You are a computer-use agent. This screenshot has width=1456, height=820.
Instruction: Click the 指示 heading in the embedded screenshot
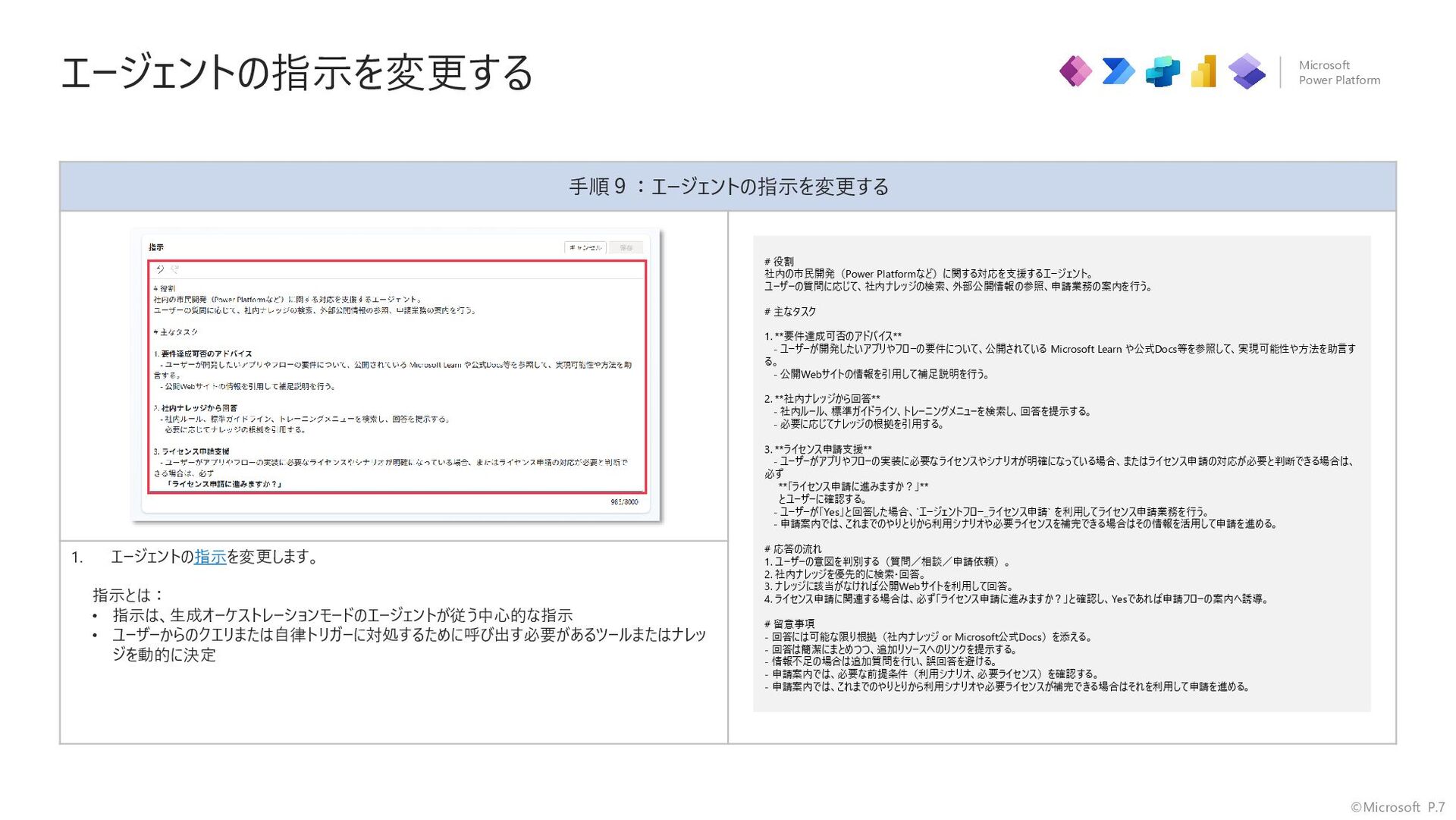point(156,247)
